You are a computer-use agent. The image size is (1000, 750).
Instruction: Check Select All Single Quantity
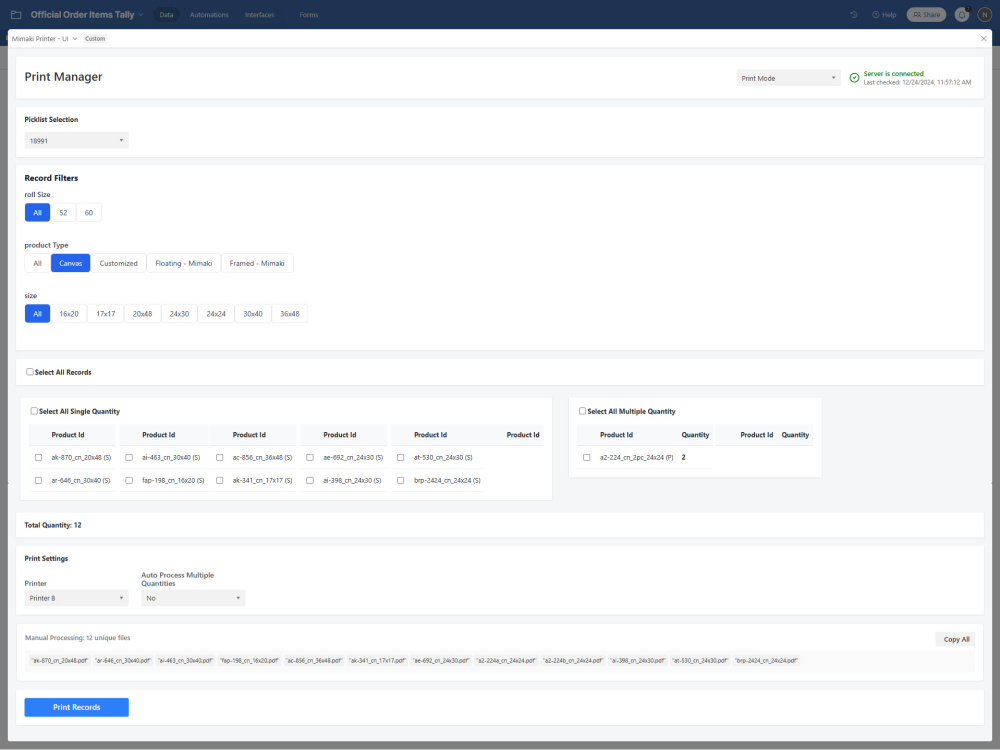point(34,411)
